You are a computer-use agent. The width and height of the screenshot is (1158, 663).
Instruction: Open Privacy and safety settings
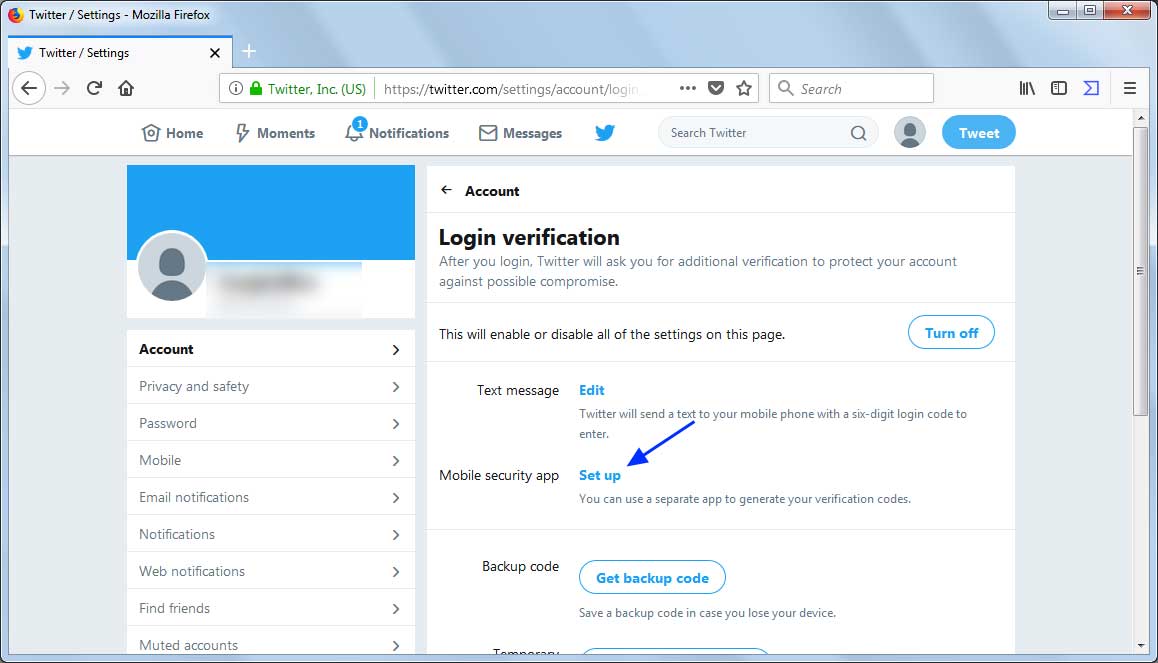tap(270, 386)
